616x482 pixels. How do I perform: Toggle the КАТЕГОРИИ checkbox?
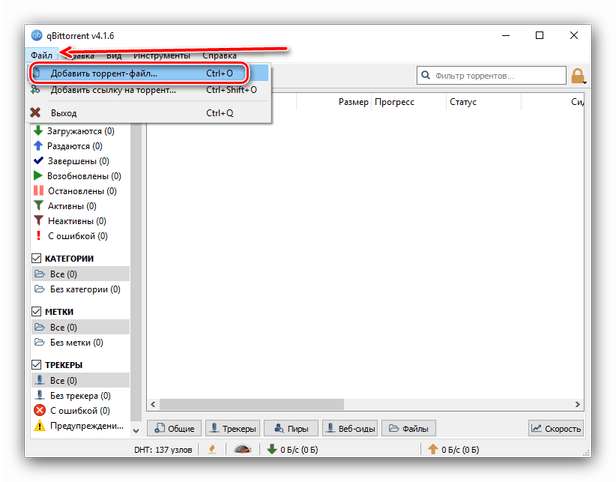(37, 258)
